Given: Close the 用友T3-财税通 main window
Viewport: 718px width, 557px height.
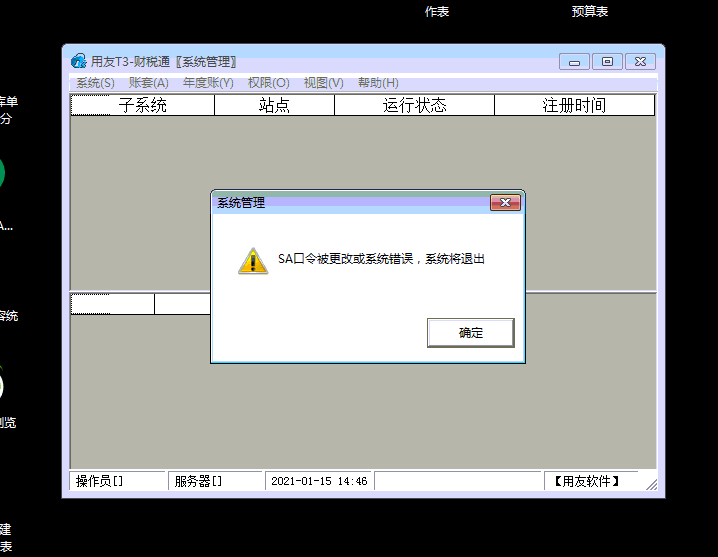Looking at the screenshot, I should point(640,62).
